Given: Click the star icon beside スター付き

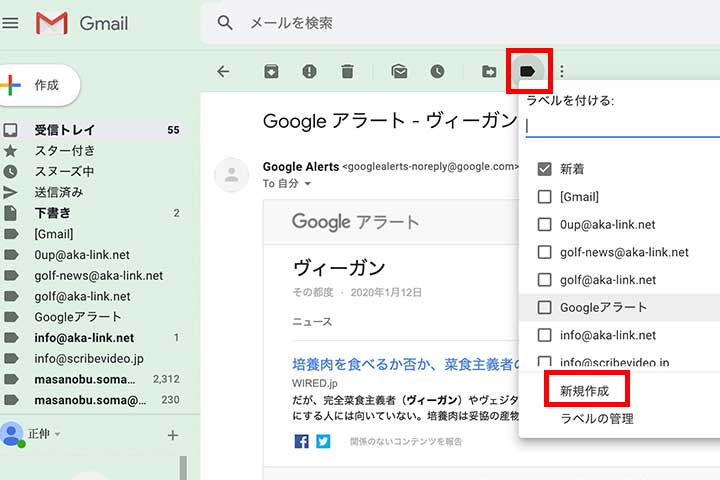Looking at the screenshot, I should (10, 151).
